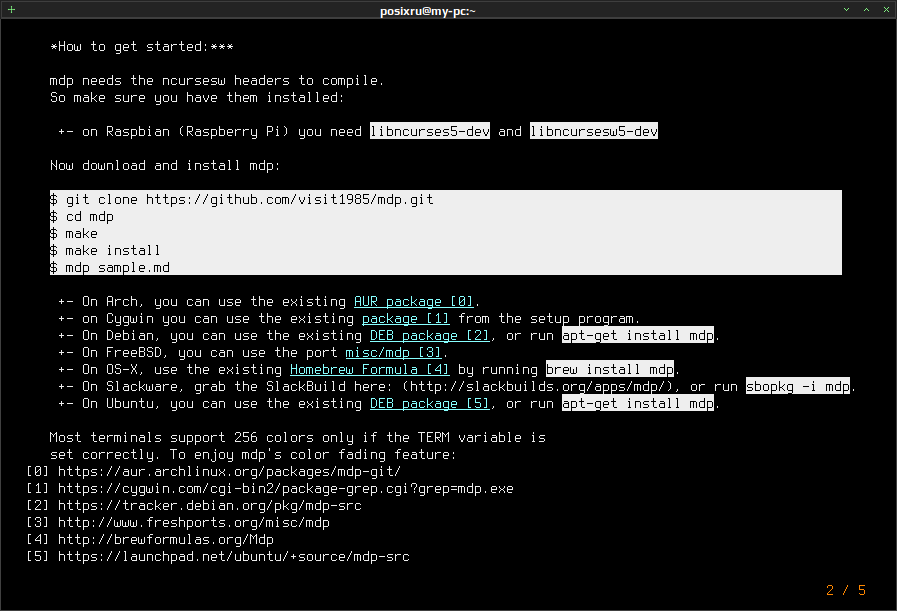
Task: Click the brewformulas.org footnote URL [4]
Action: pos(165,540)
